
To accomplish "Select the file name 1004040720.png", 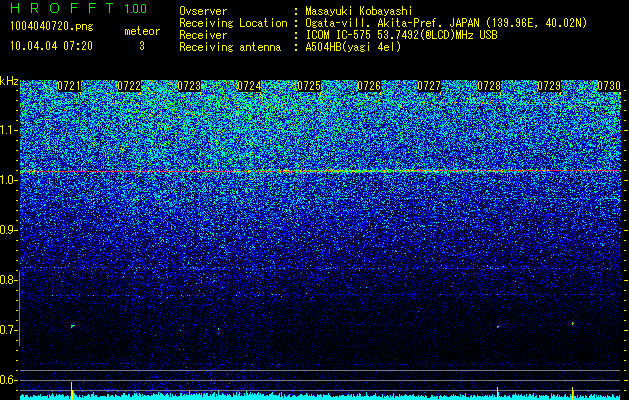I will coord(52,26).
